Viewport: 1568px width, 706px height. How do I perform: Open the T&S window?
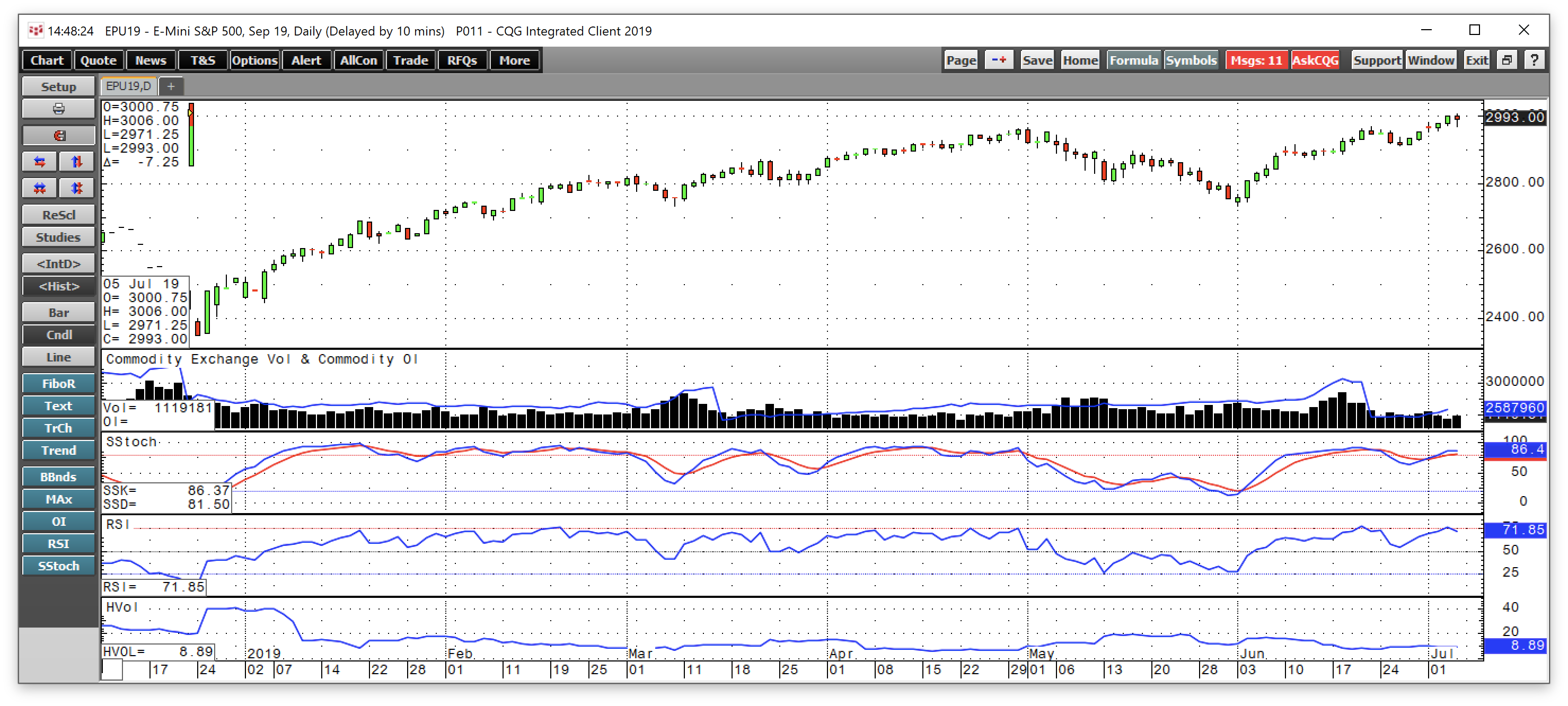(x=202, y=60)
